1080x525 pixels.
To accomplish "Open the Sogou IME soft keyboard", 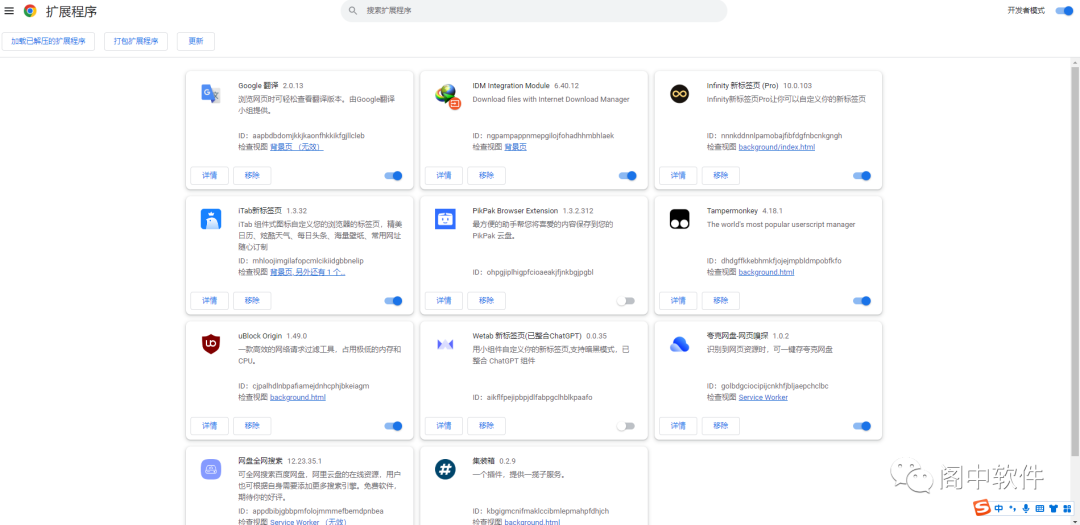I will coord(1039,509).
